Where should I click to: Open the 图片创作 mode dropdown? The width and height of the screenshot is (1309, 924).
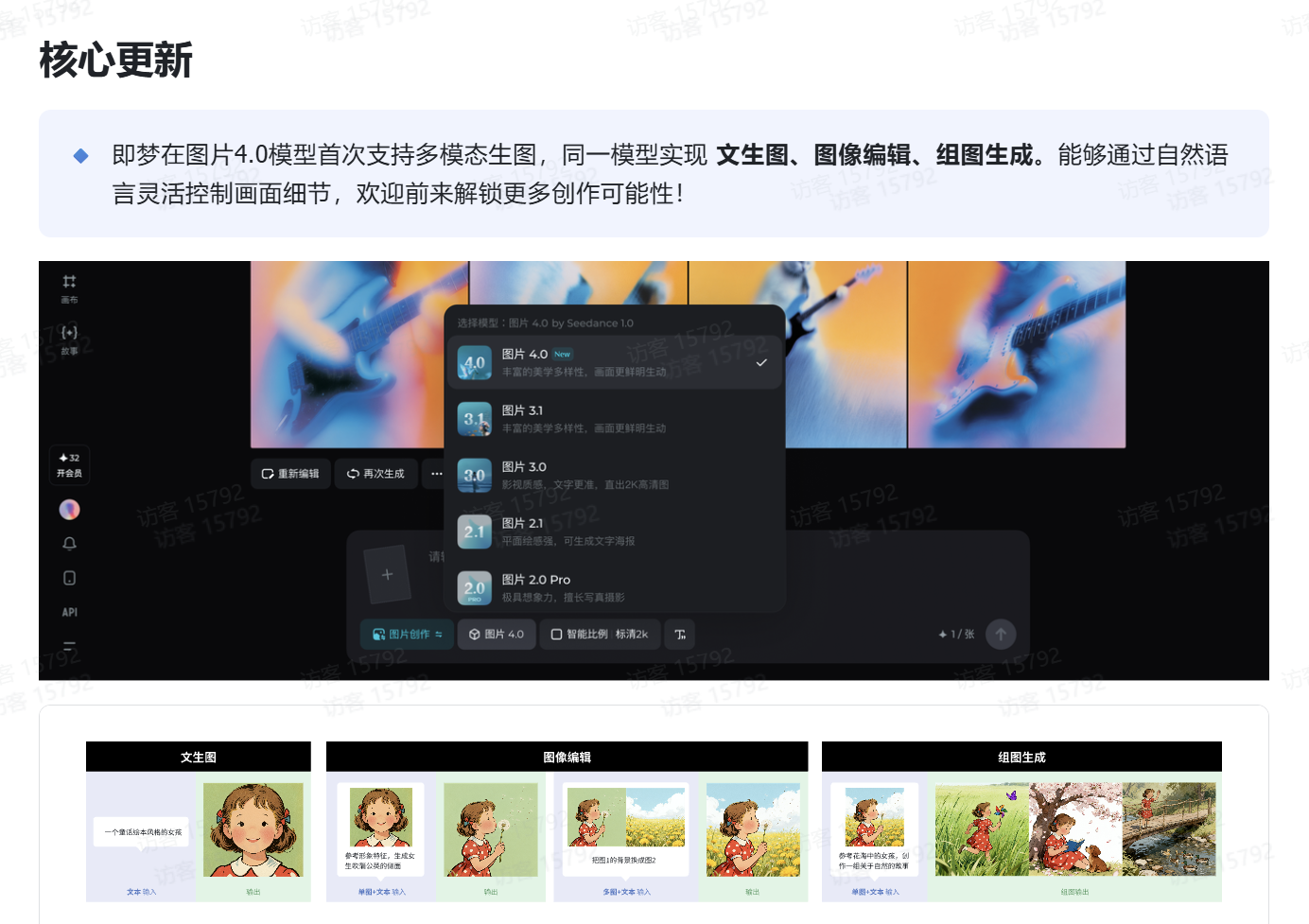406,634
